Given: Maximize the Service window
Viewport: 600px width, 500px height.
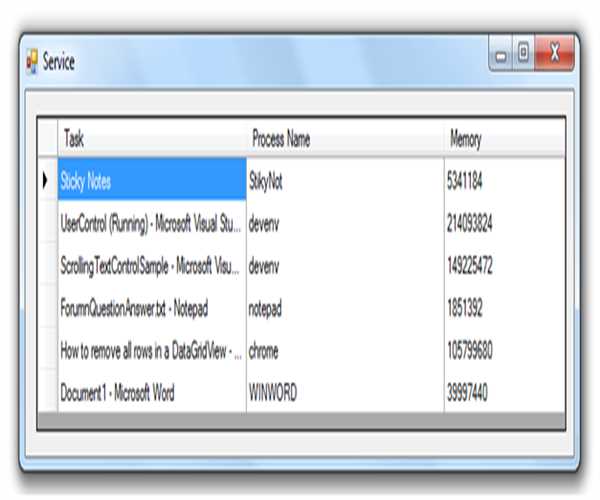Looking at the screenshot, I should [522, 53].
